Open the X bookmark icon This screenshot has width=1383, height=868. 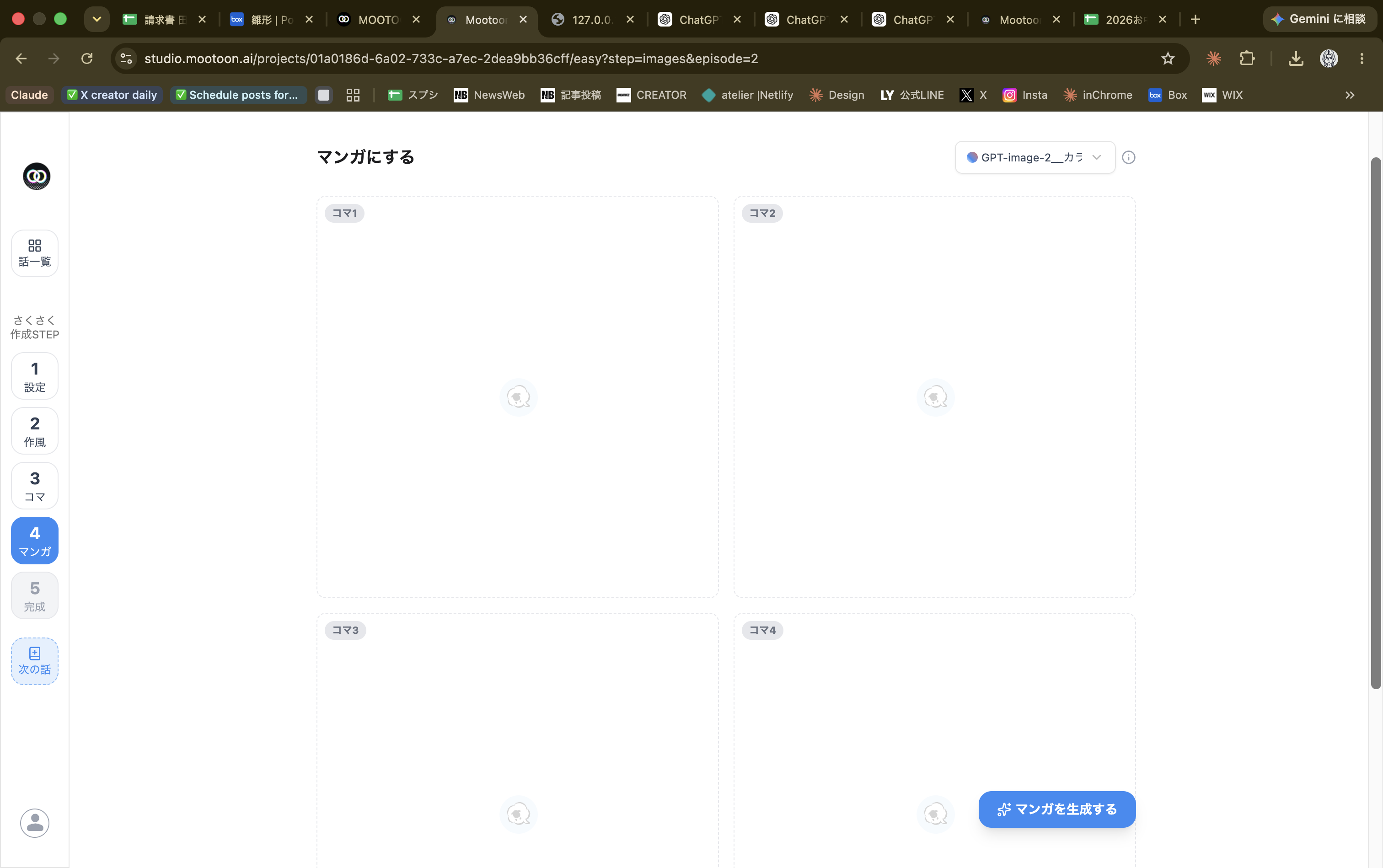click(973, 95)
